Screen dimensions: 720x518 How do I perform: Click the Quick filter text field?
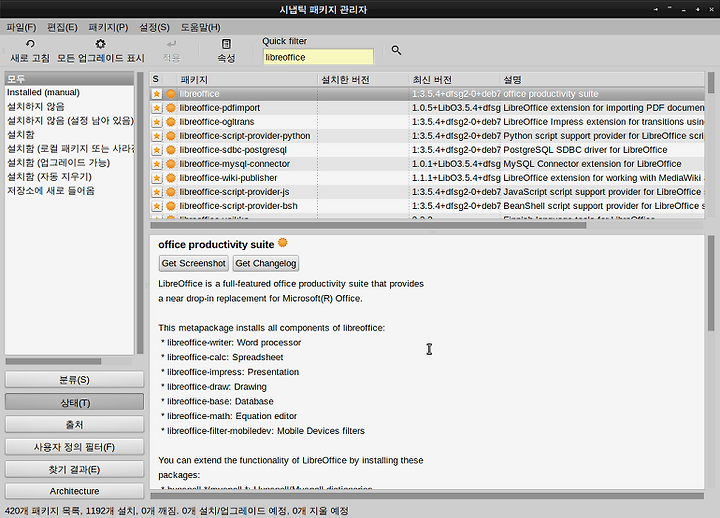pos(318,57)
